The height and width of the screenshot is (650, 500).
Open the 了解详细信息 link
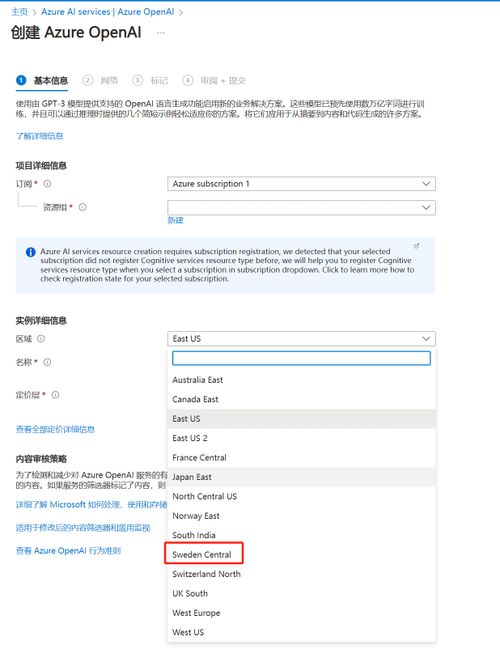click(x=39, y=136)
